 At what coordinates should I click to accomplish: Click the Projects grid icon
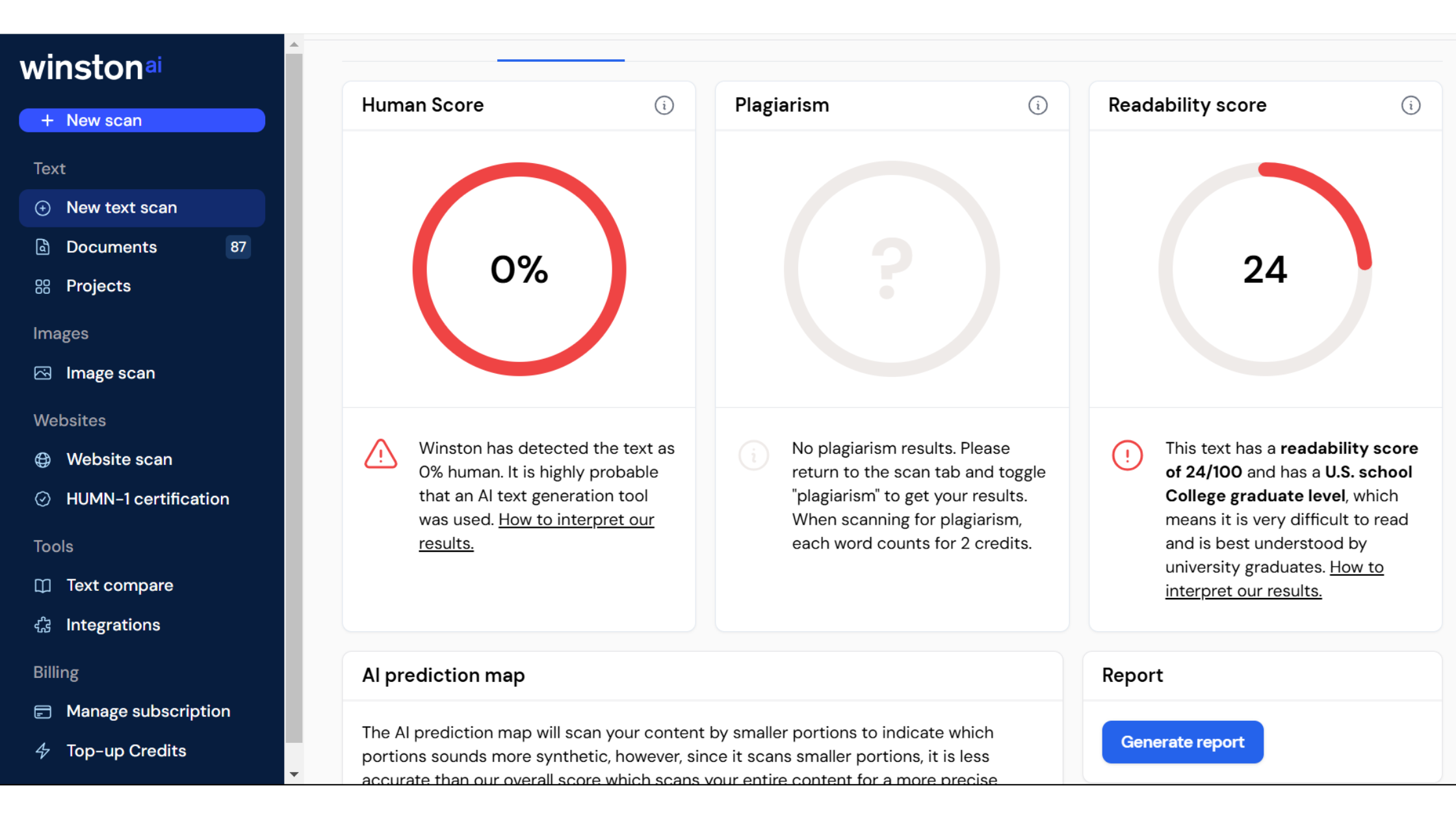pyautogui.click(x=43, y=287)
